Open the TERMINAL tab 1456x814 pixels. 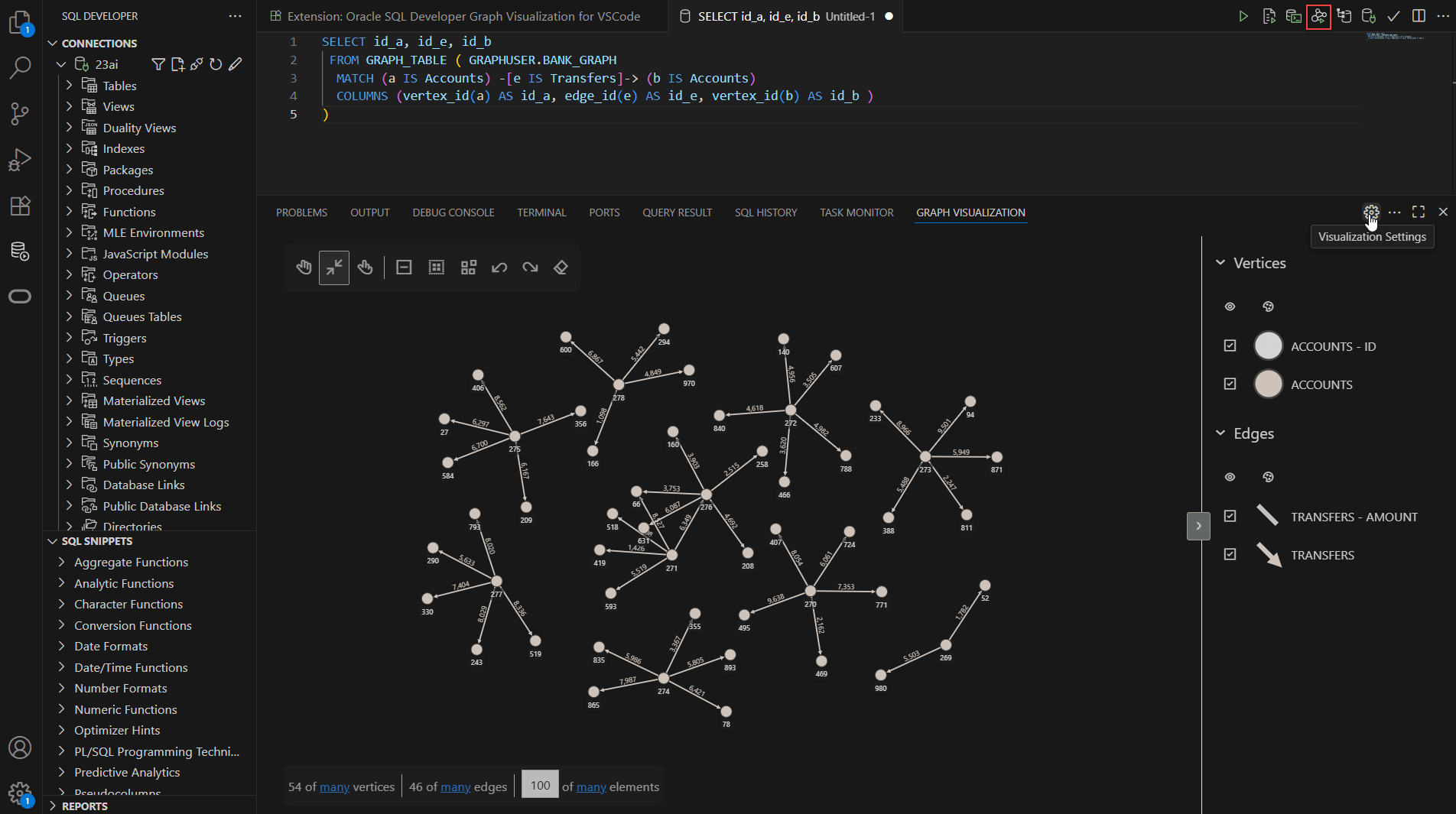(541, 212)
